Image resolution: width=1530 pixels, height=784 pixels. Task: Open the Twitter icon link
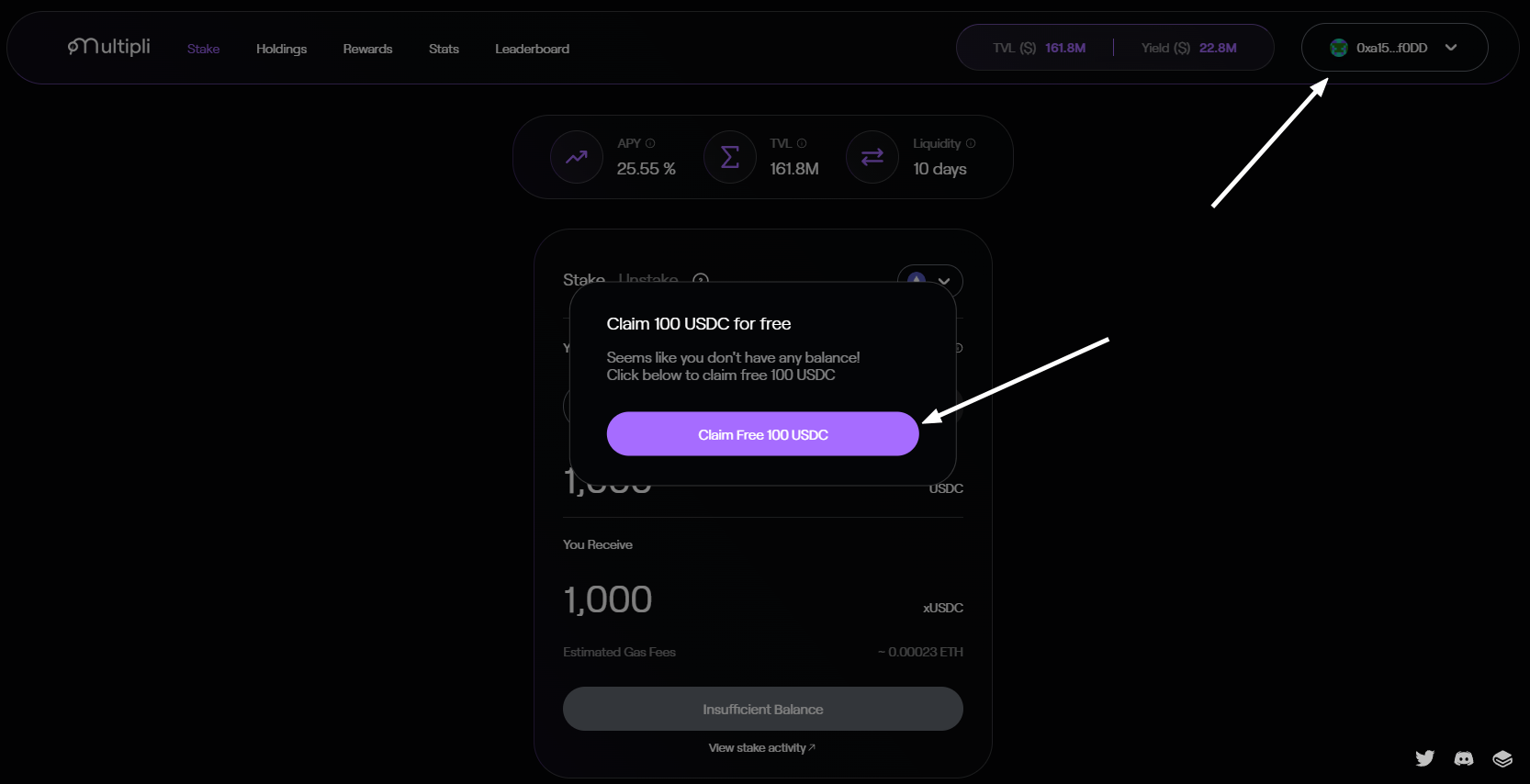(1424, 757)
